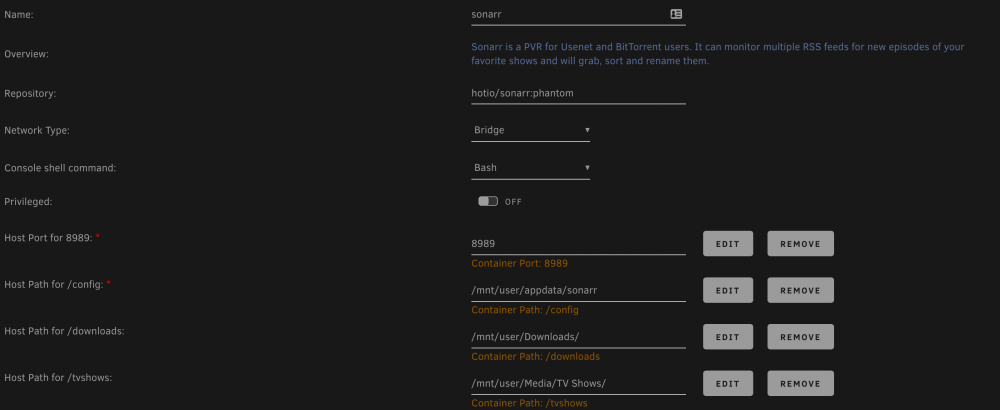Click the 'Container Path: /config' text
Screen dimensions: 1000x410
525,310
